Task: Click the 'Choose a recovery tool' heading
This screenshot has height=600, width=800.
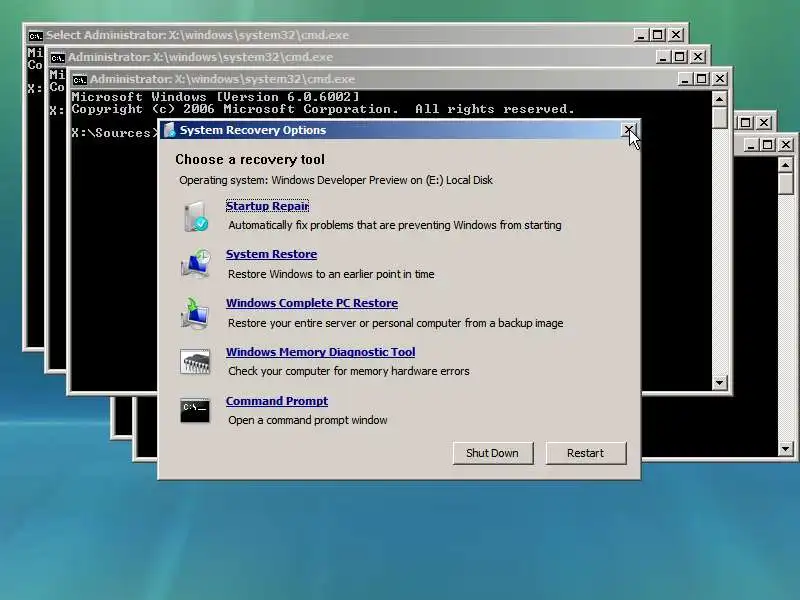Action: tap(250, 160)
